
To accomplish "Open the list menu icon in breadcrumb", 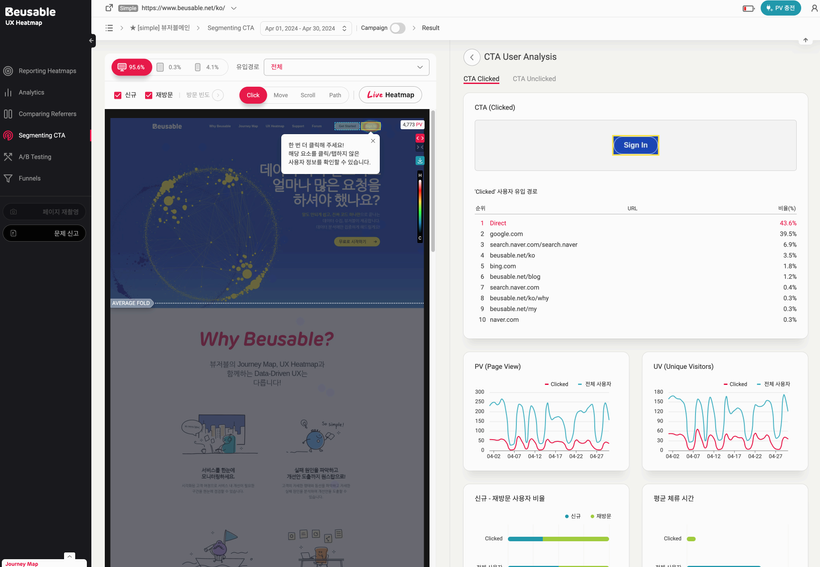I will (x=110, y=28).
